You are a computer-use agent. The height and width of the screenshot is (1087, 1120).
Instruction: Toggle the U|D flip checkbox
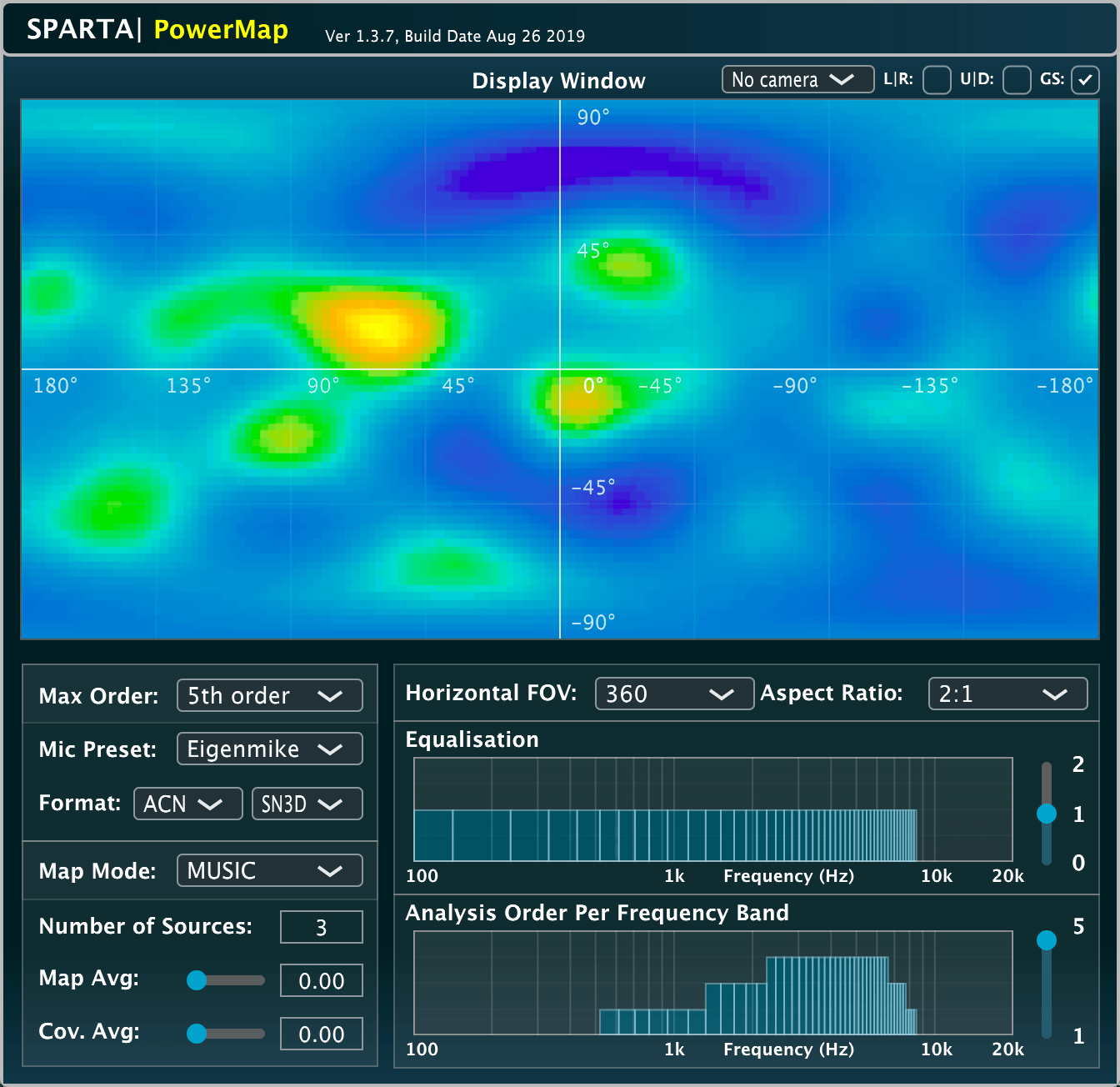click(1016, 80)
